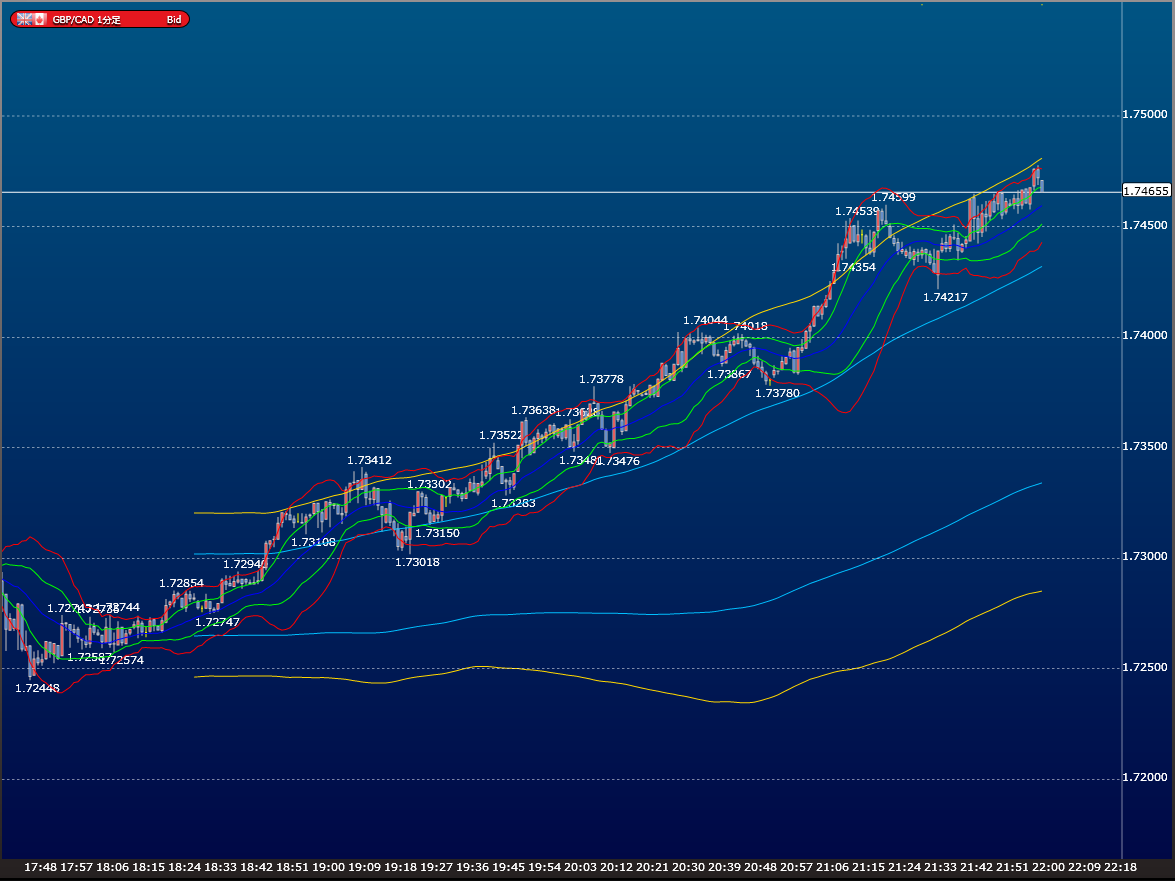Screen dimensions: 1175x881
Task: Click the 21:24 time axis label
Action: (904, 868)
